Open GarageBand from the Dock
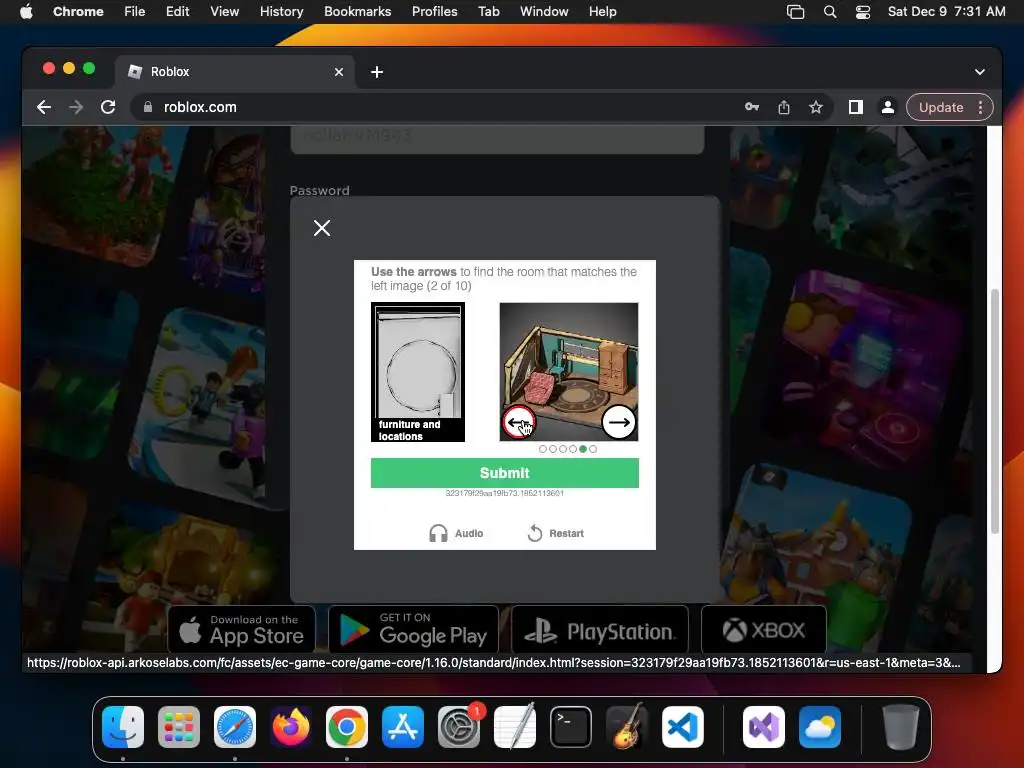Viewport: 1024px width, 768px height. (x=627, y=727)
